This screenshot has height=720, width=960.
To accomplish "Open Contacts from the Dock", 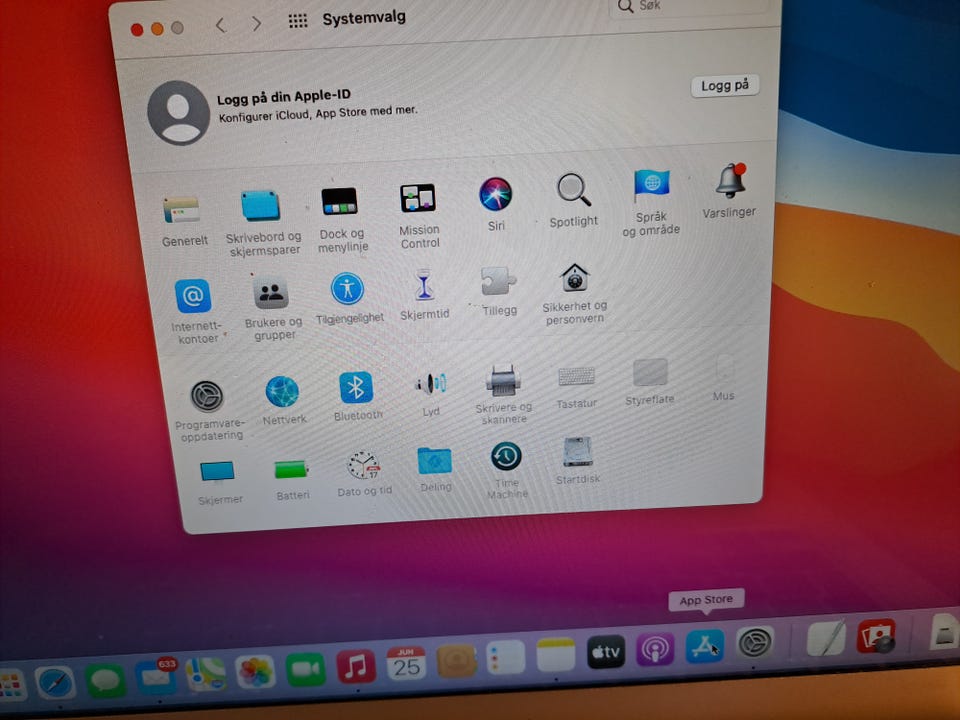I will coord(456,661).
